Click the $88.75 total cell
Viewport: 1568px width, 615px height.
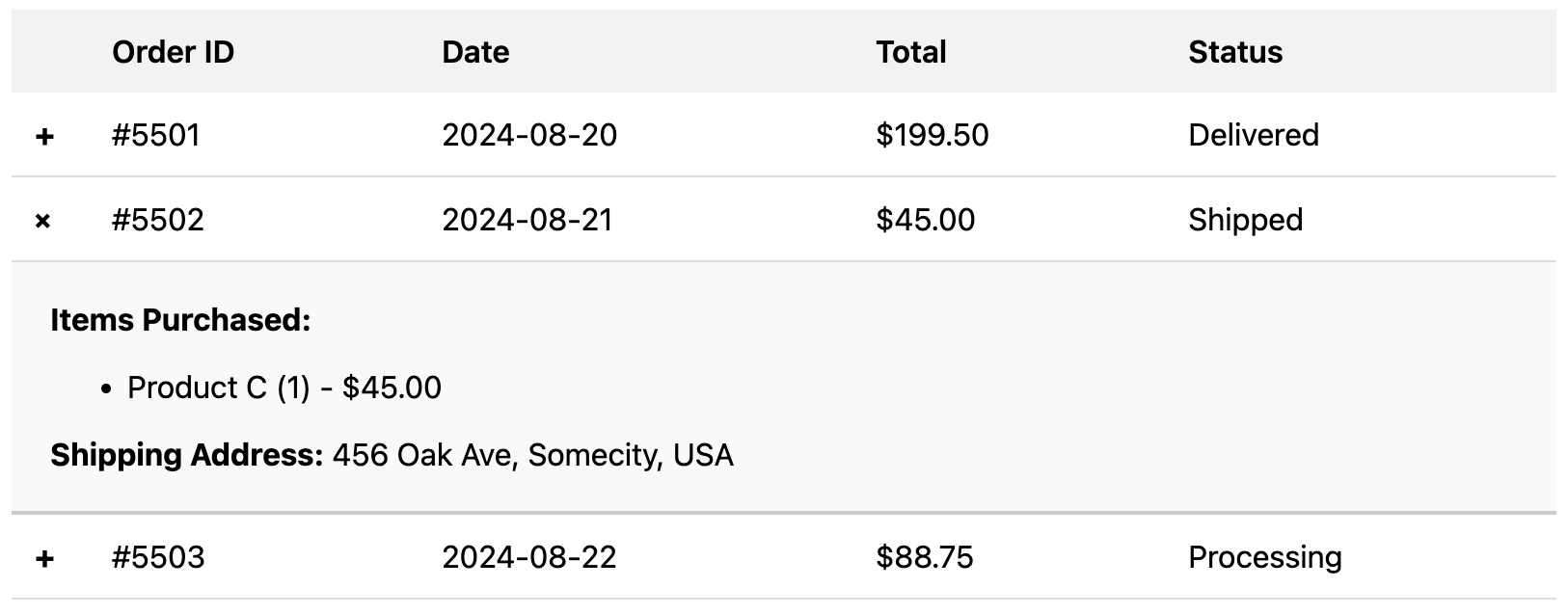(x=925, y=557)
